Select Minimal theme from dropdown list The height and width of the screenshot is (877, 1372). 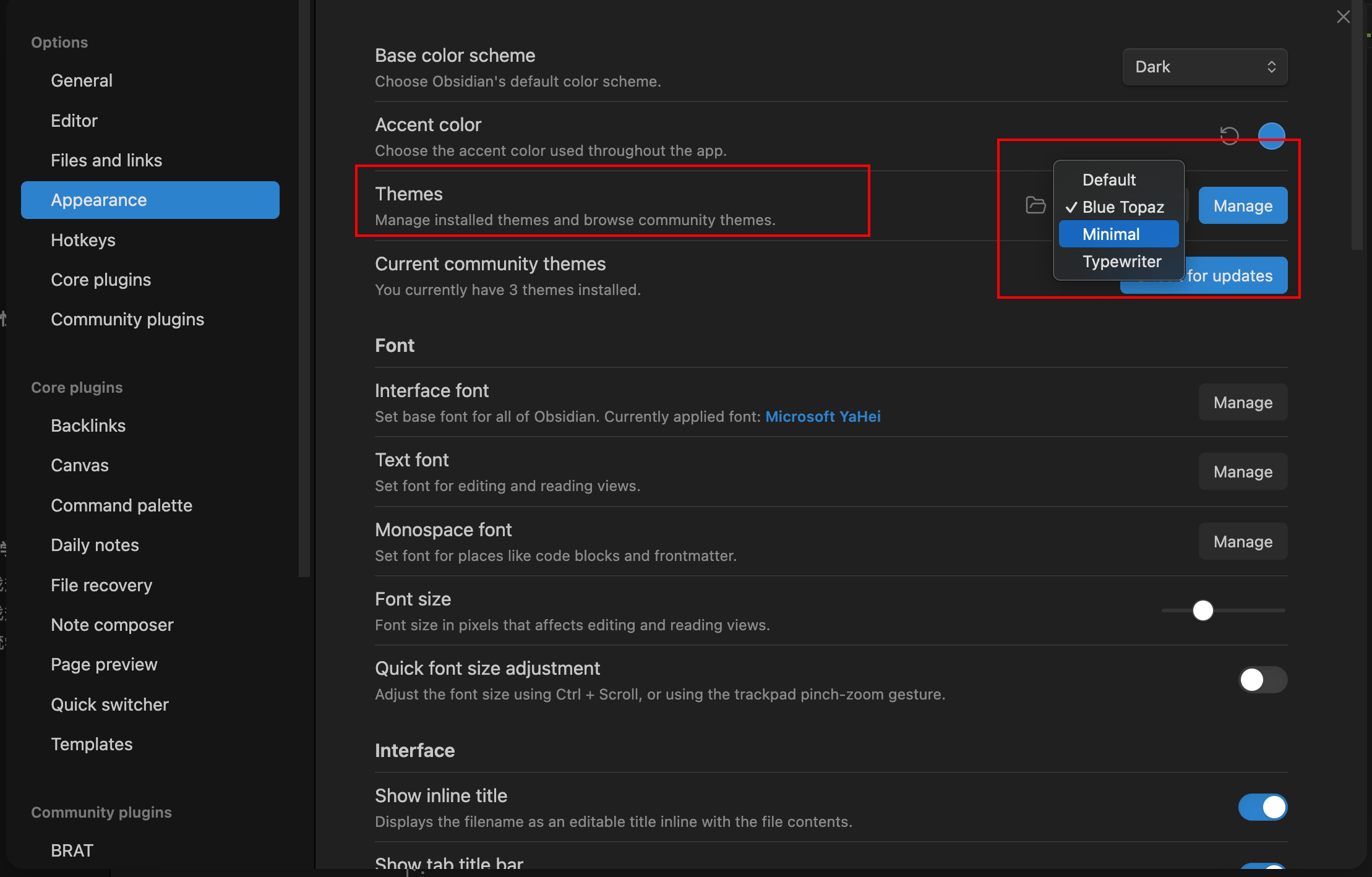pyautogui.click(x=1118, y=234)
